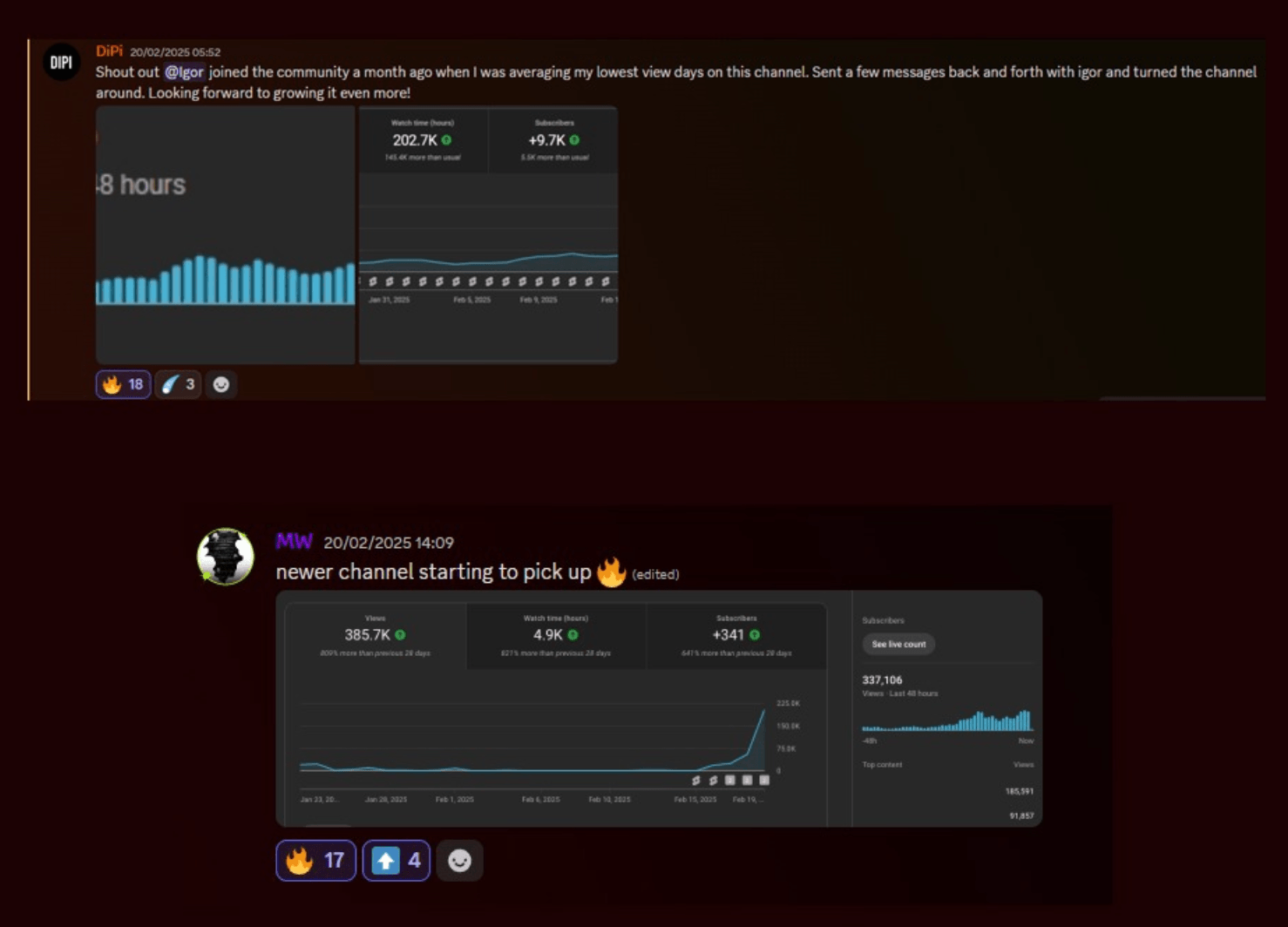Open the @Igor mention
The width and height of the screenshot is (1288, 927).
pos(184,72)
